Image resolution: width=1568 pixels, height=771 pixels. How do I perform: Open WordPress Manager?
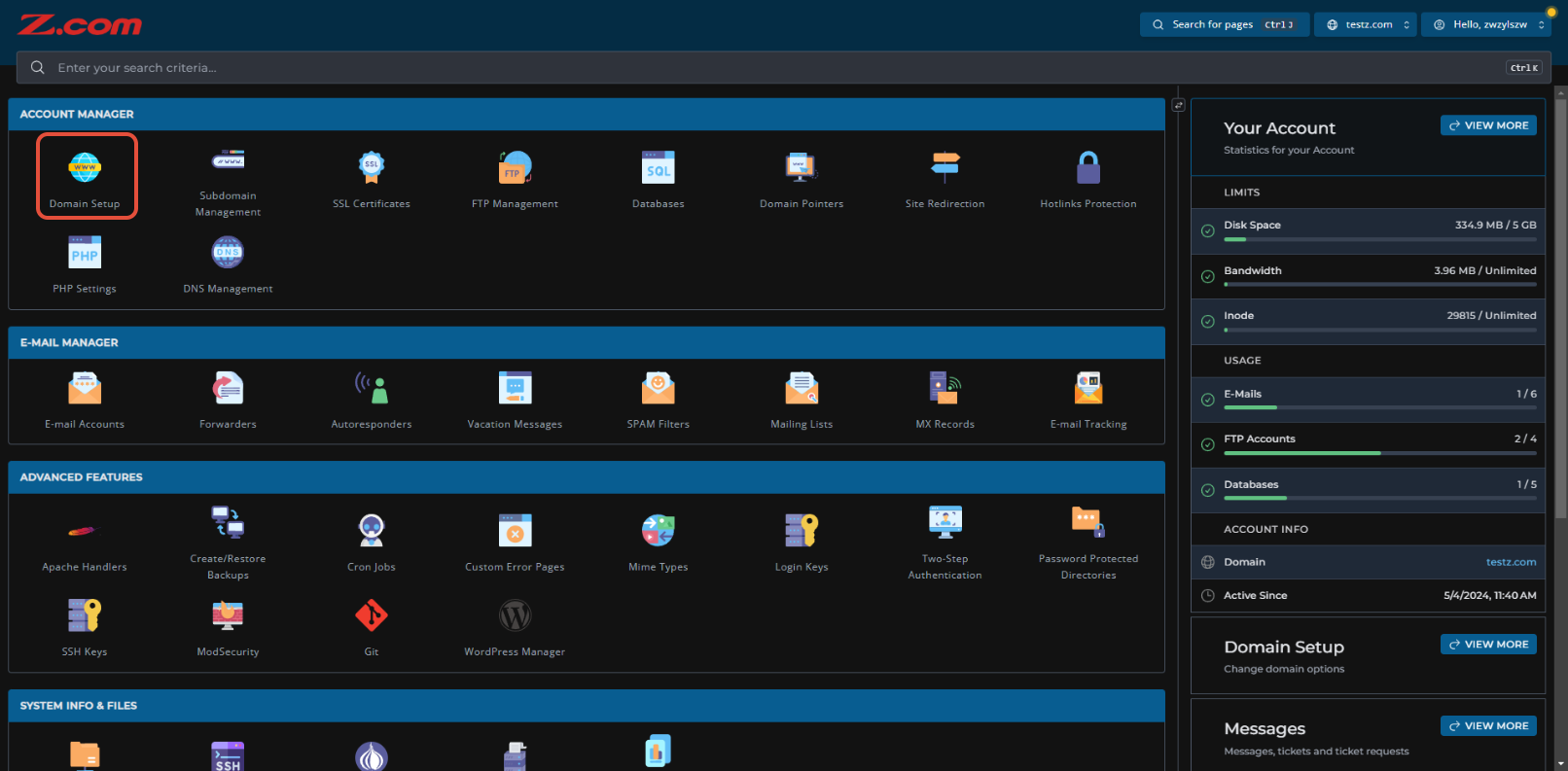click(515, 628)
